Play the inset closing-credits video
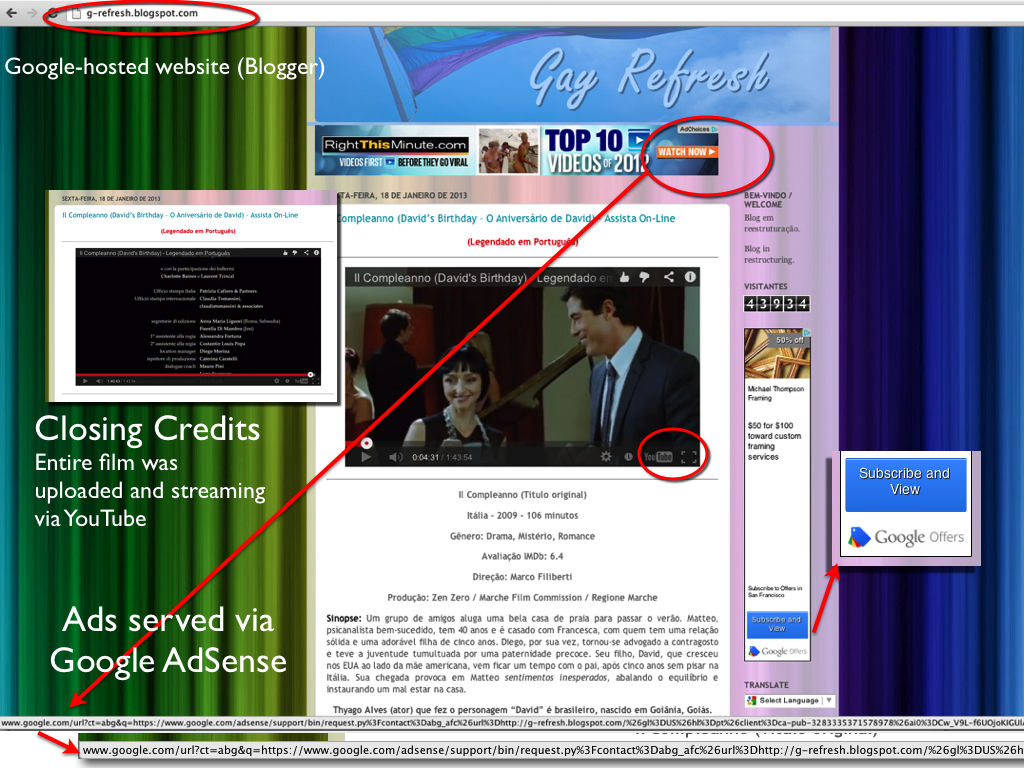This screenshot has width=1024, height=768. pyautogui.click(x=86, y=381)
